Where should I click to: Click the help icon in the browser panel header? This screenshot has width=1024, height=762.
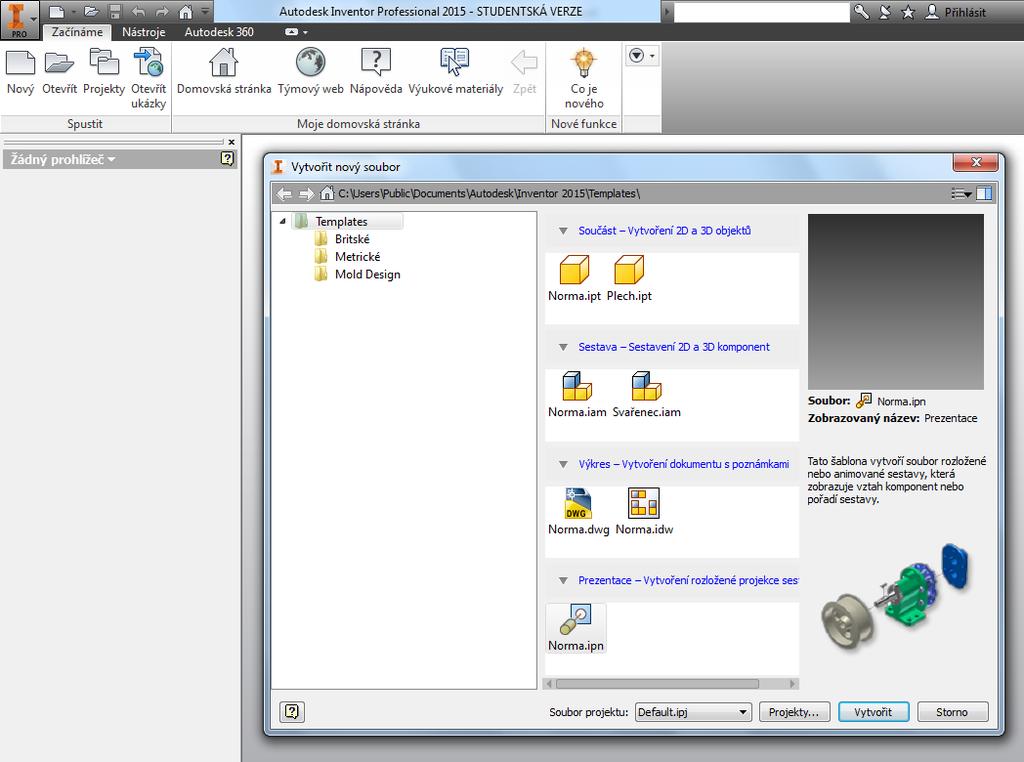(227, 159)
